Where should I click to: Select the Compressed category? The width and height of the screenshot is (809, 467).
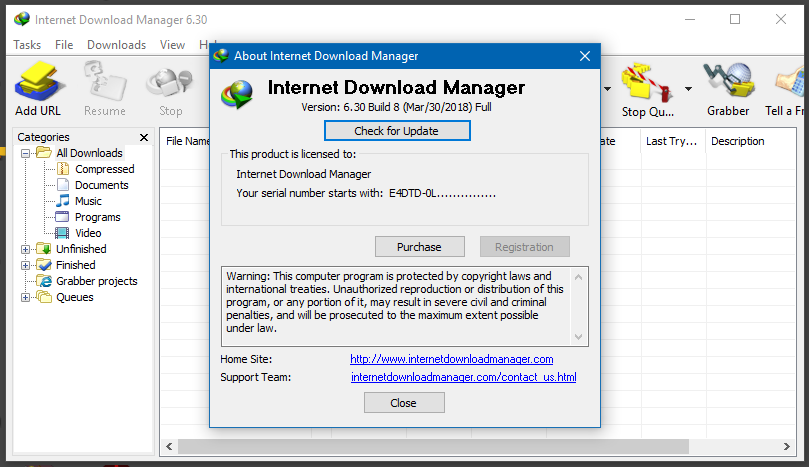point(105,169)
